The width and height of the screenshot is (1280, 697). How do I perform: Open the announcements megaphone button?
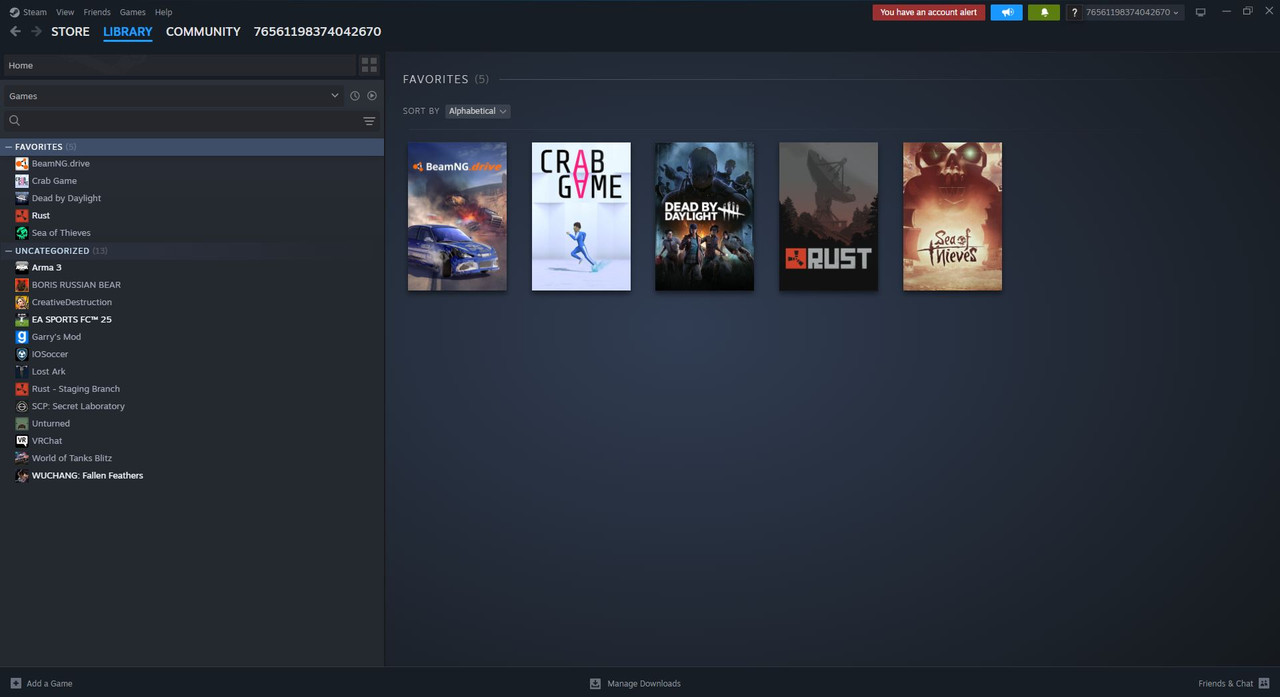point(1006,12)
